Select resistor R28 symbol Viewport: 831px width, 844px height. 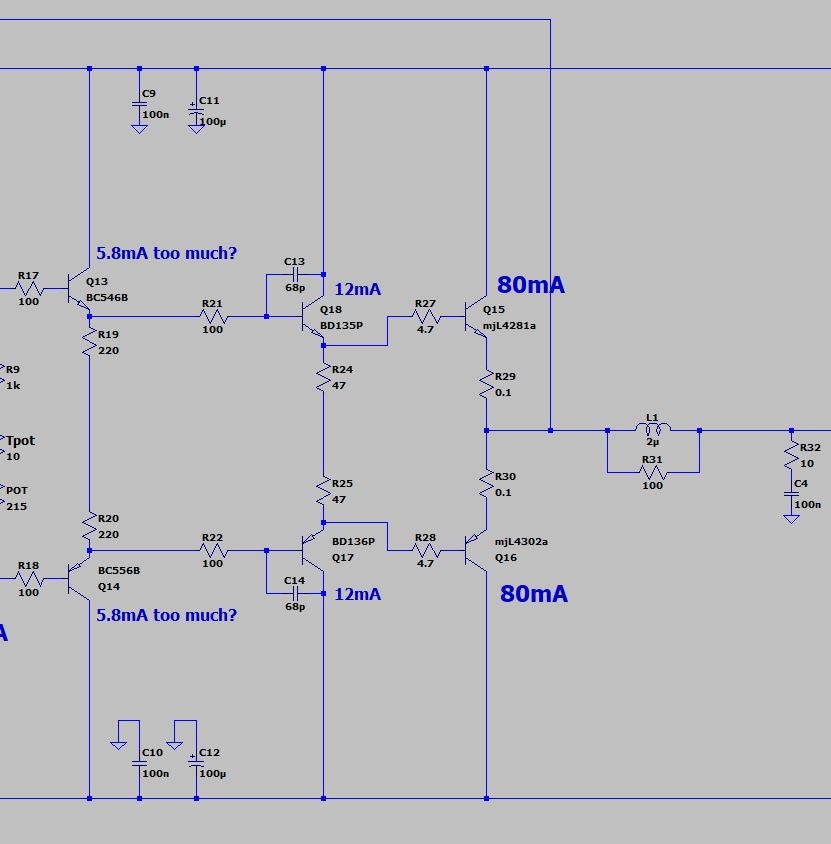(x=426, y=551)
